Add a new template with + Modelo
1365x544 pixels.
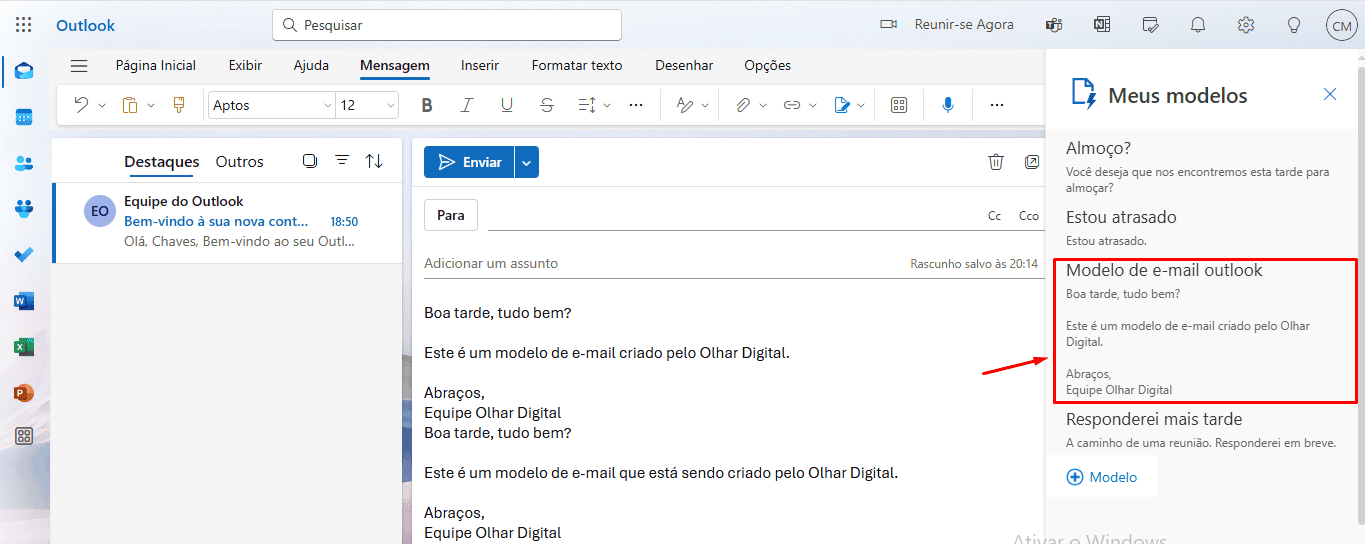tap(1103, 477)
